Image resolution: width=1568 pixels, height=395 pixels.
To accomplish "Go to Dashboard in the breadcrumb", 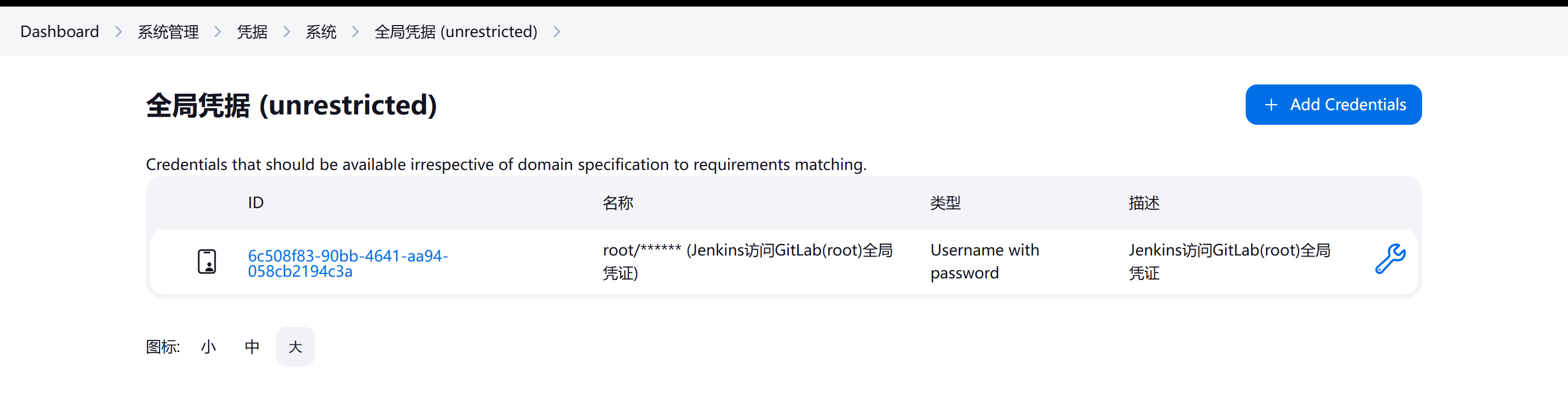I will tap(60, 32).
